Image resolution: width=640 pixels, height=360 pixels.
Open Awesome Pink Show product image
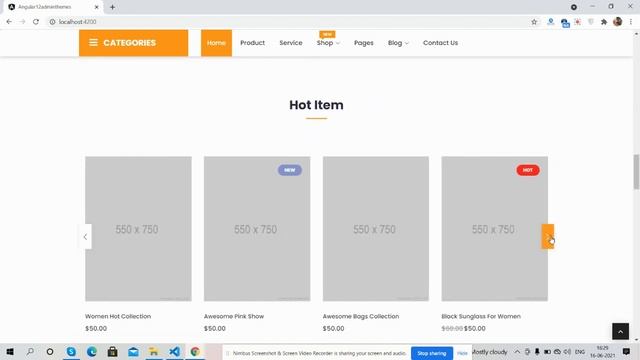pos(257,229)
